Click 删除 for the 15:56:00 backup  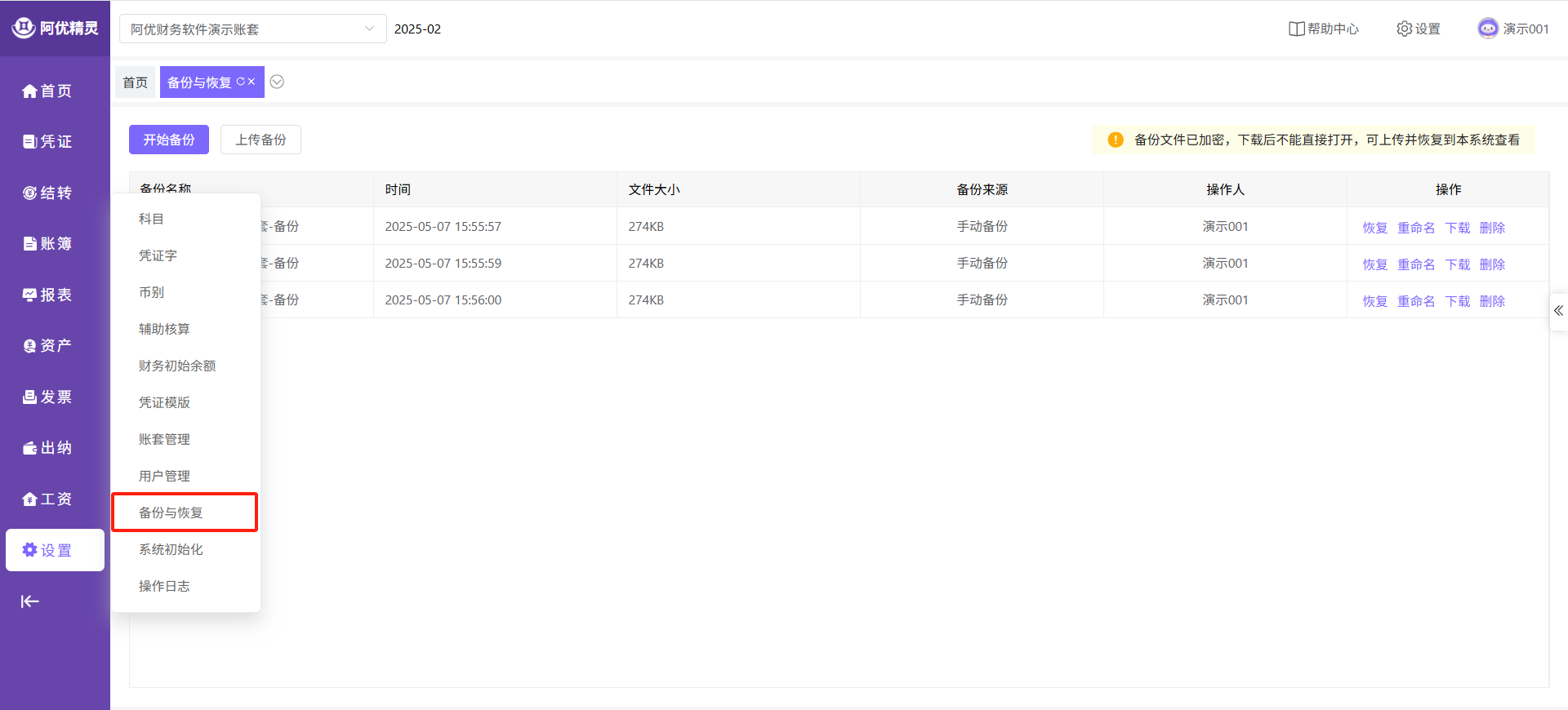pos(1492,301)
